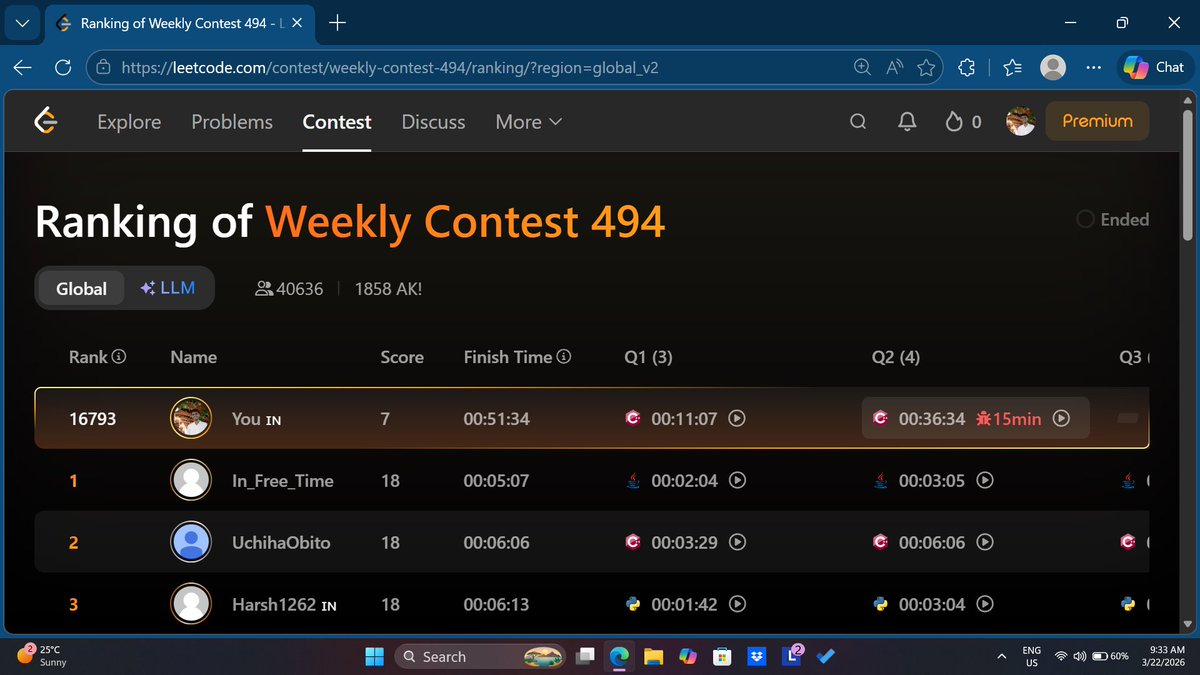Click the site search magnifier icon
1200x675 pixels.
tap(857, 122)
